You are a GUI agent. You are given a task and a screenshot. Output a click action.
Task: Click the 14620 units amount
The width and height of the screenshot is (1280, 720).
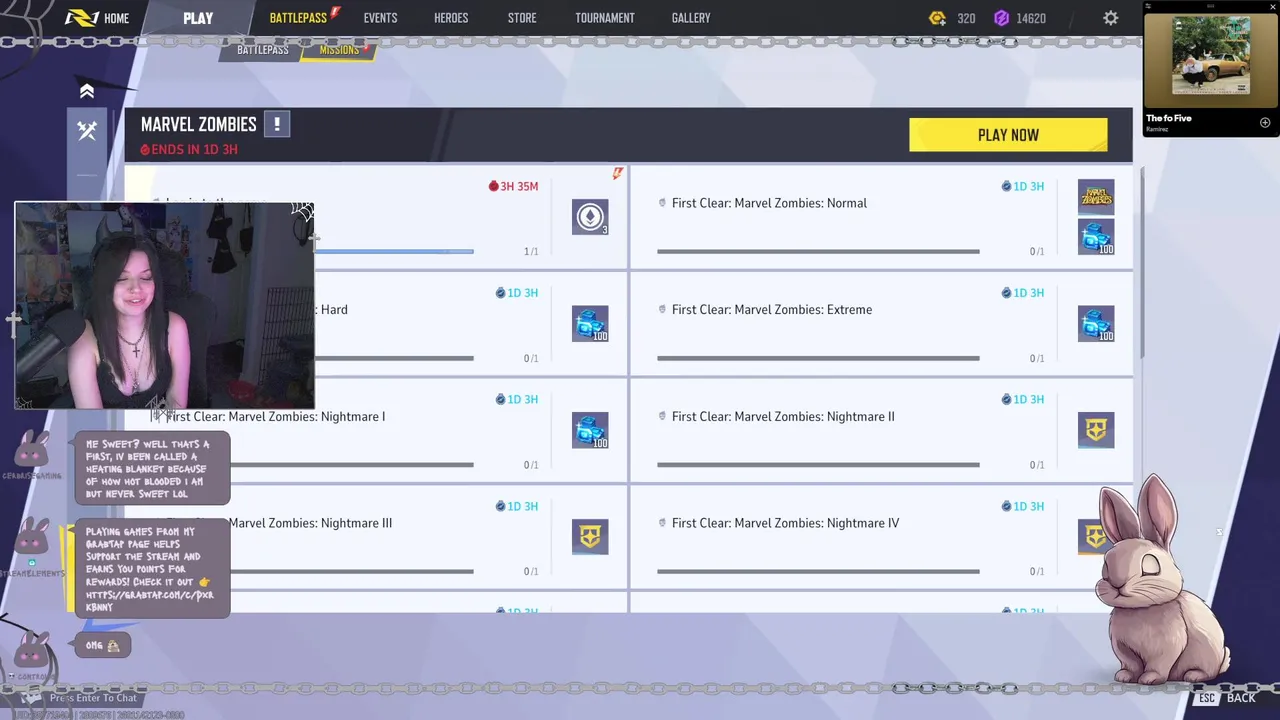tap(1031, 19)
